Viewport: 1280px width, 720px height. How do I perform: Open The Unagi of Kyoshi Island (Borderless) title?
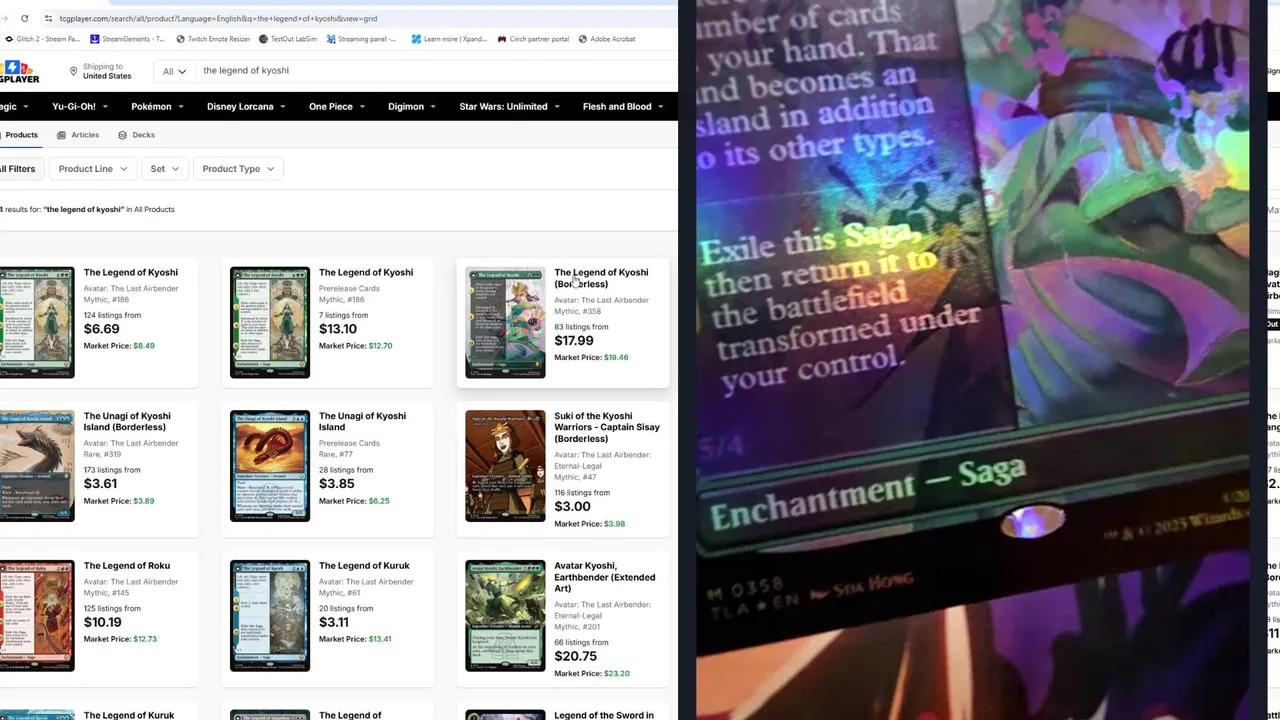pos(127,421)
